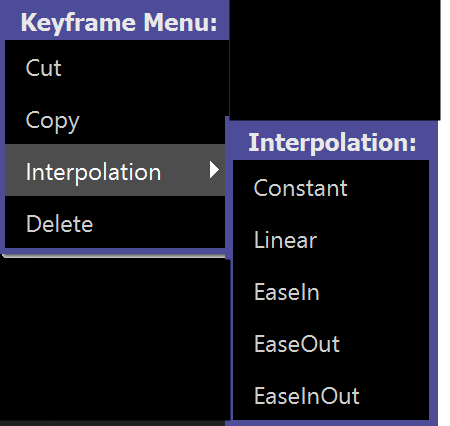Click Cut in the Keyframe Menu
The height and width of the screenshot is (426, 450).
point(115,66)
